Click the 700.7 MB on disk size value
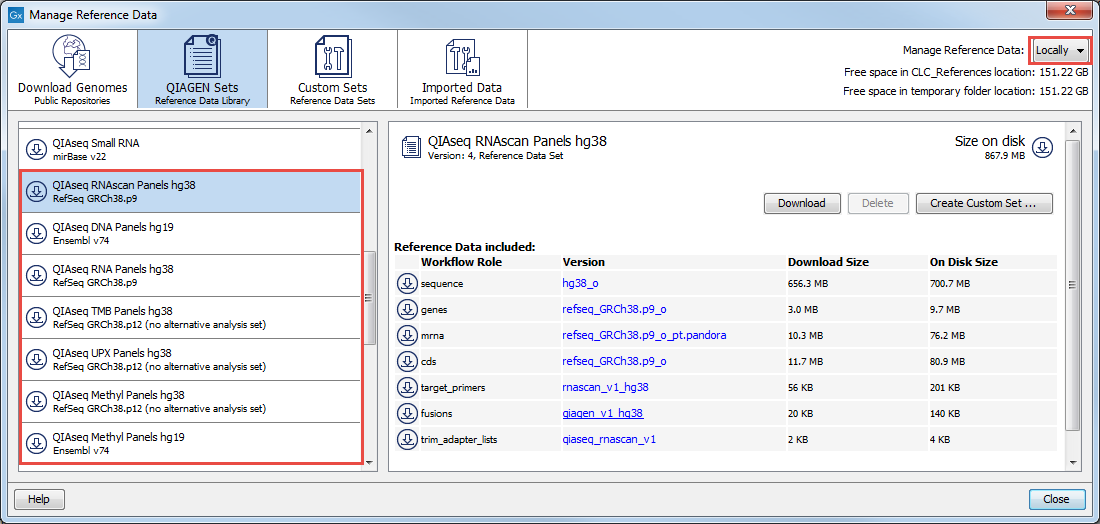The image size is (1100, 524). pos(950,284)
